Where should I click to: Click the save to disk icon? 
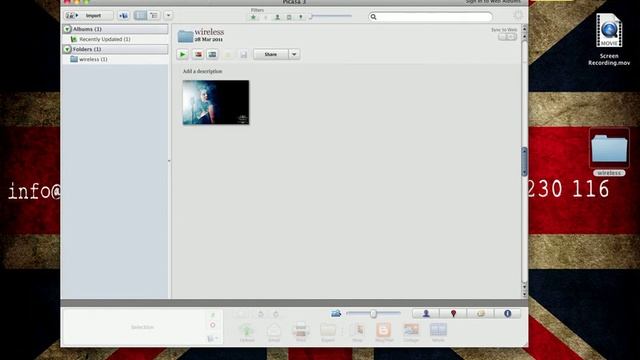point(243,54)
